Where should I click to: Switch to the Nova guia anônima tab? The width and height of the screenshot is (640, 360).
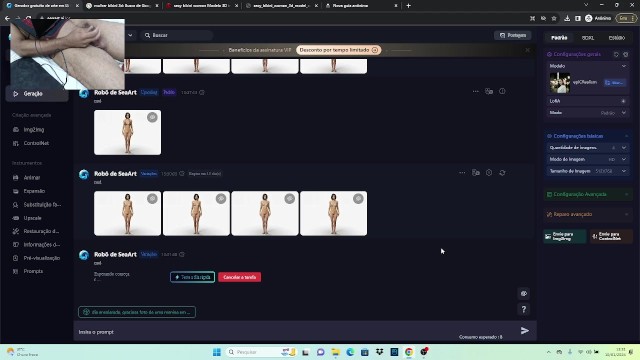click(361, 6)
